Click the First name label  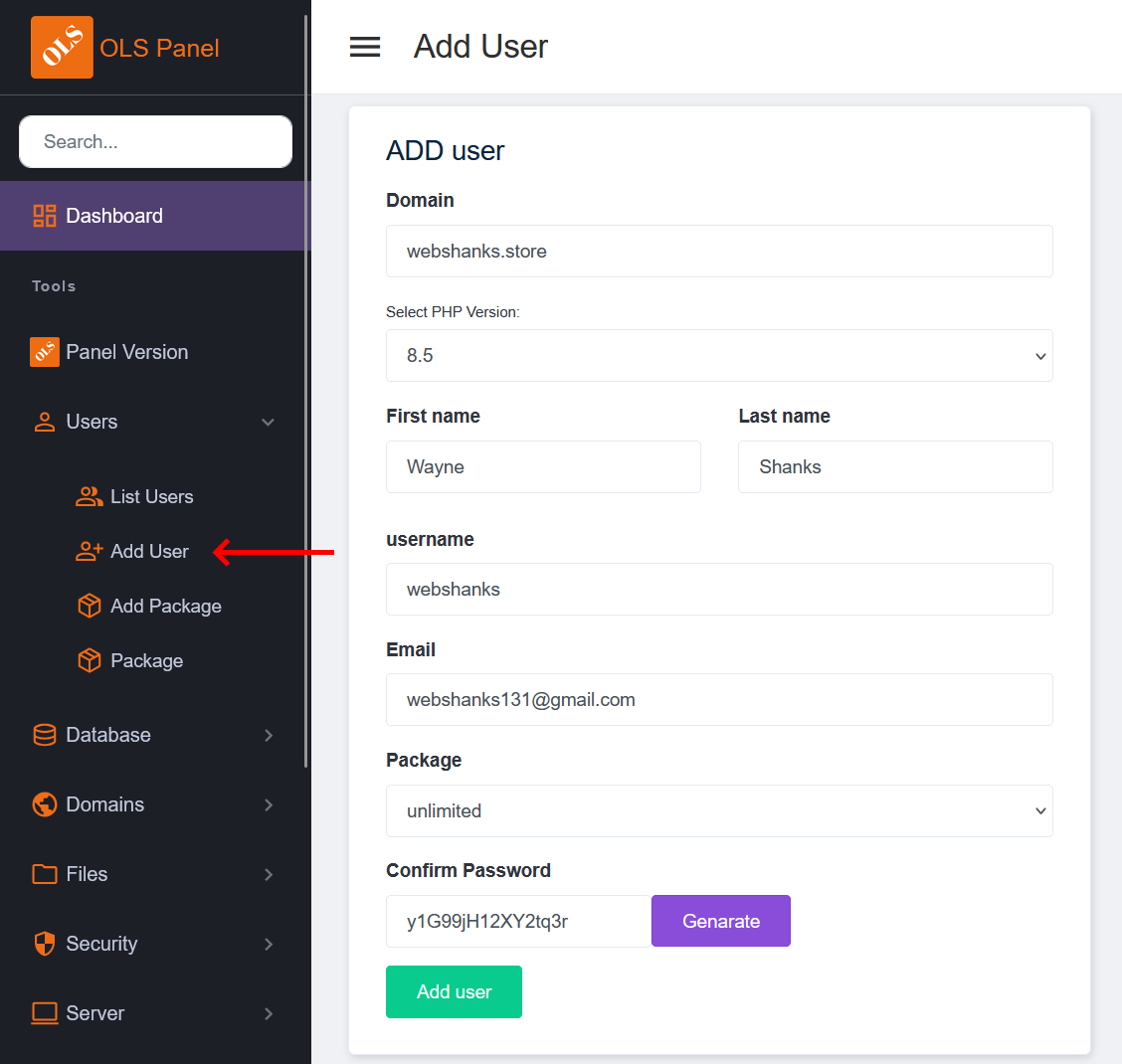click(x=433, y=416)
